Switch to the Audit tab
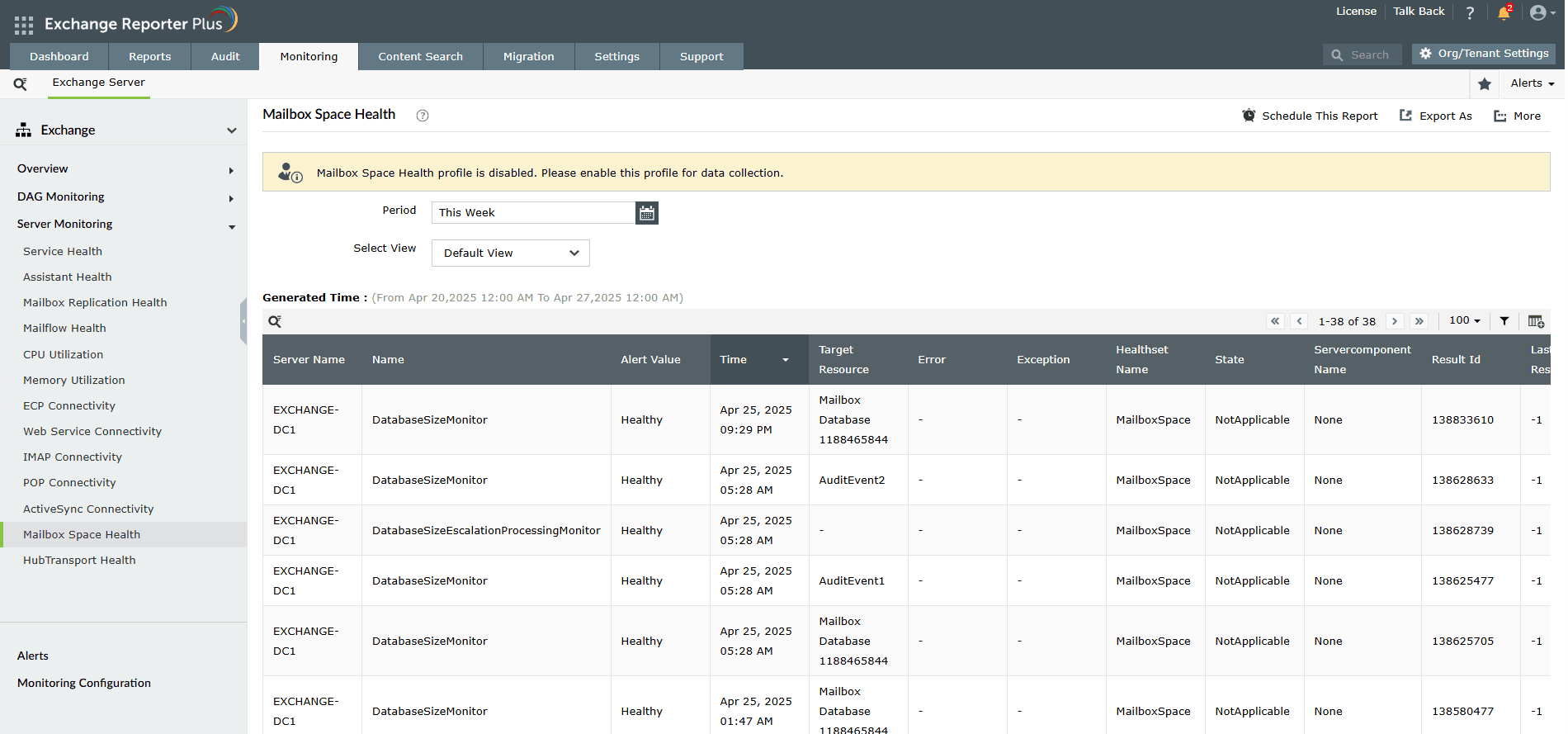1568x734 pixels. tap(225, 56)
